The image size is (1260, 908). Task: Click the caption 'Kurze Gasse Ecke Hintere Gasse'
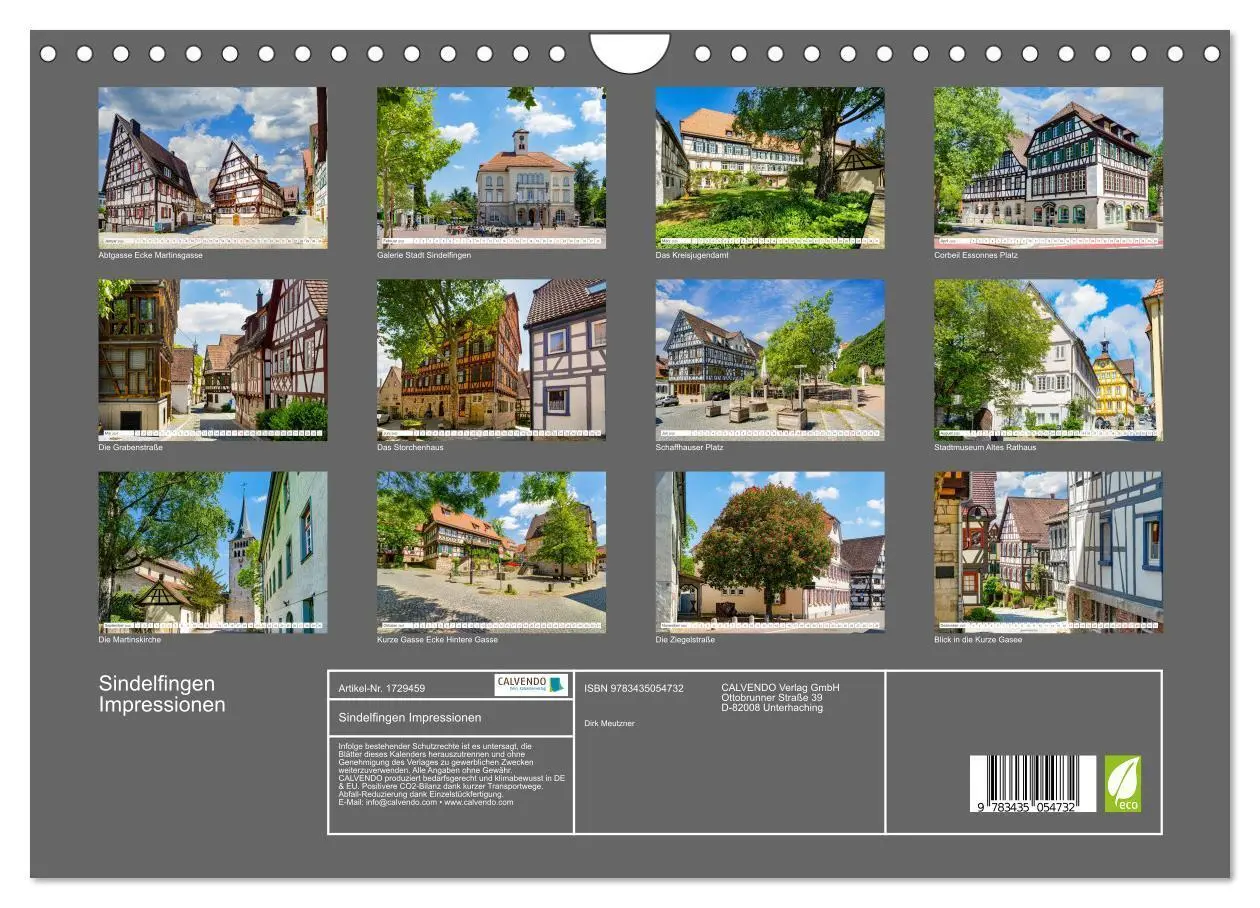(437, 639)
